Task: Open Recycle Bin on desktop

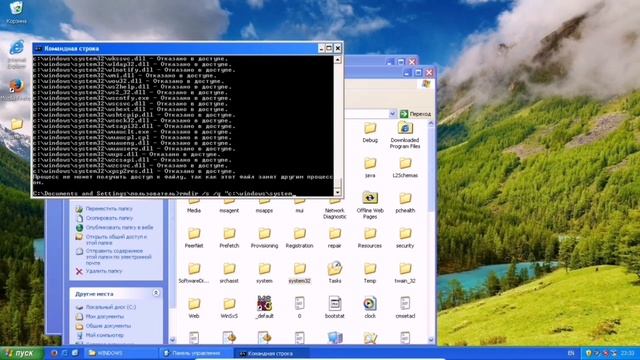Action: click(16, 12)
